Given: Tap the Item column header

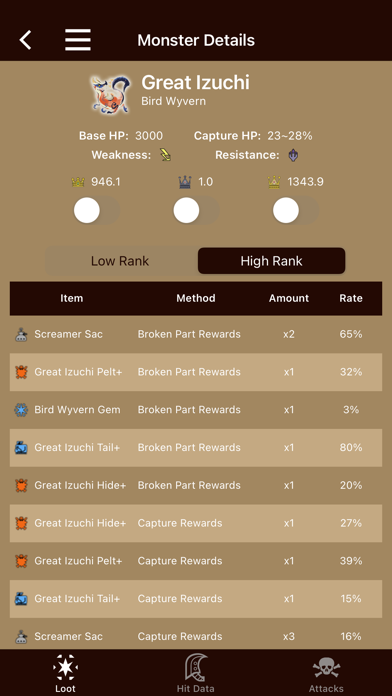Looking at the screenshot, I should click(x=71, y=298).
